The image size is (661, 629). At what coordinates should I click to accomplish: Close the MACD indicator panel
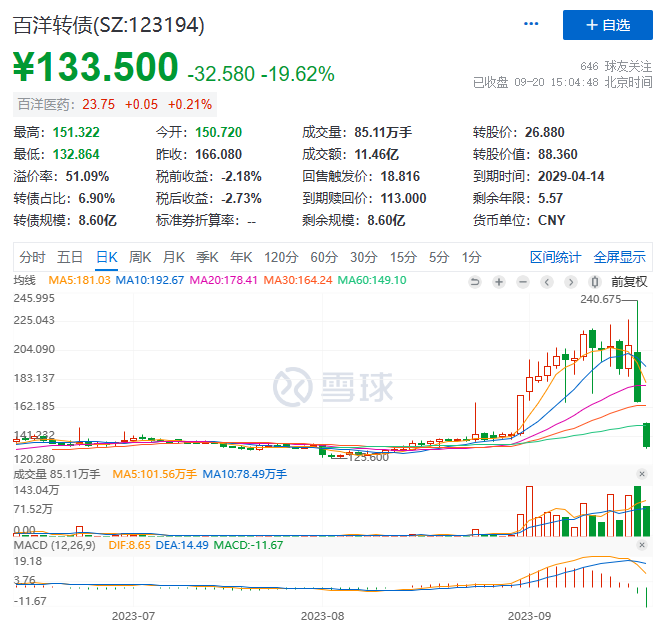pyautogui.click(x=642, y=545)
